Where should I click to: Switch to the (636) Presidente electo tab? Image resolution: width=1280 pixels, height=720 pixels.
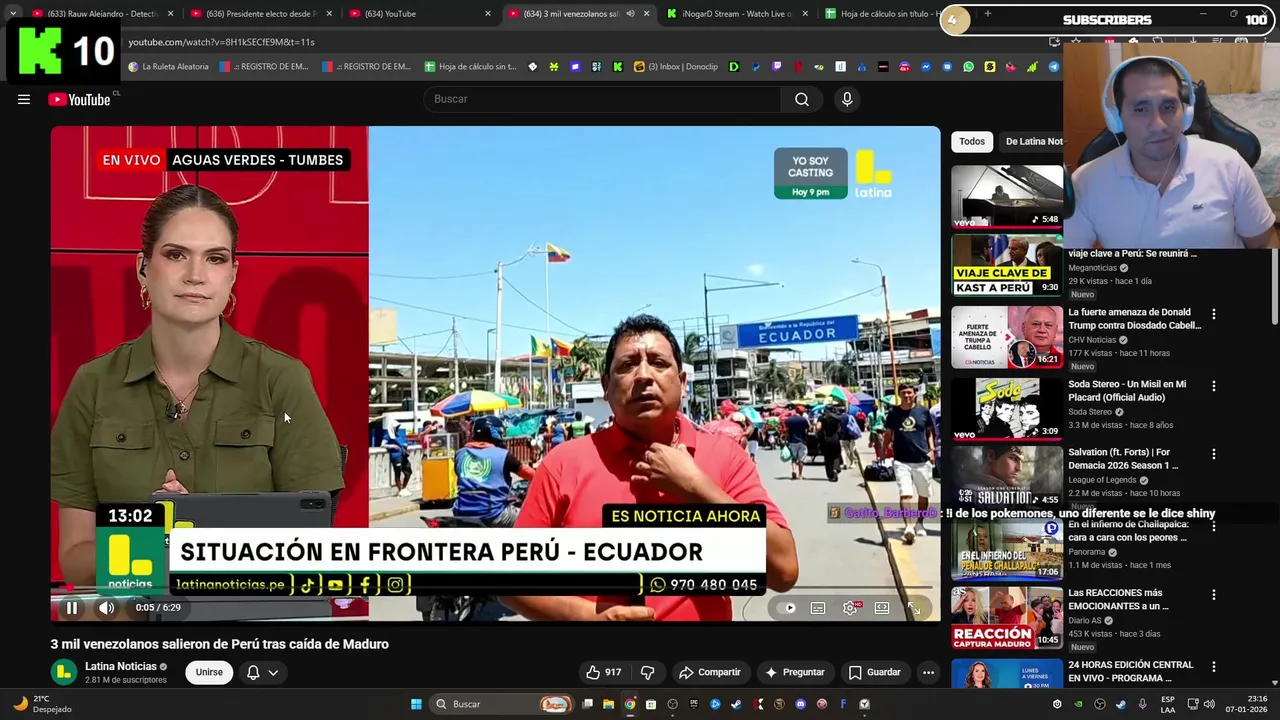[260, 14]
